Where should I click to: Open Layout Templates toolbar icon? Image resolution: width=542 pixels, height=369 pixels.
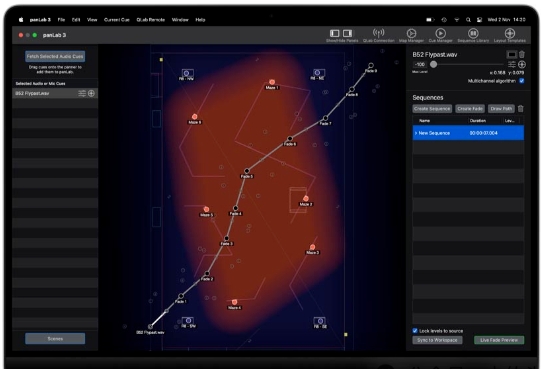(510, 33)
